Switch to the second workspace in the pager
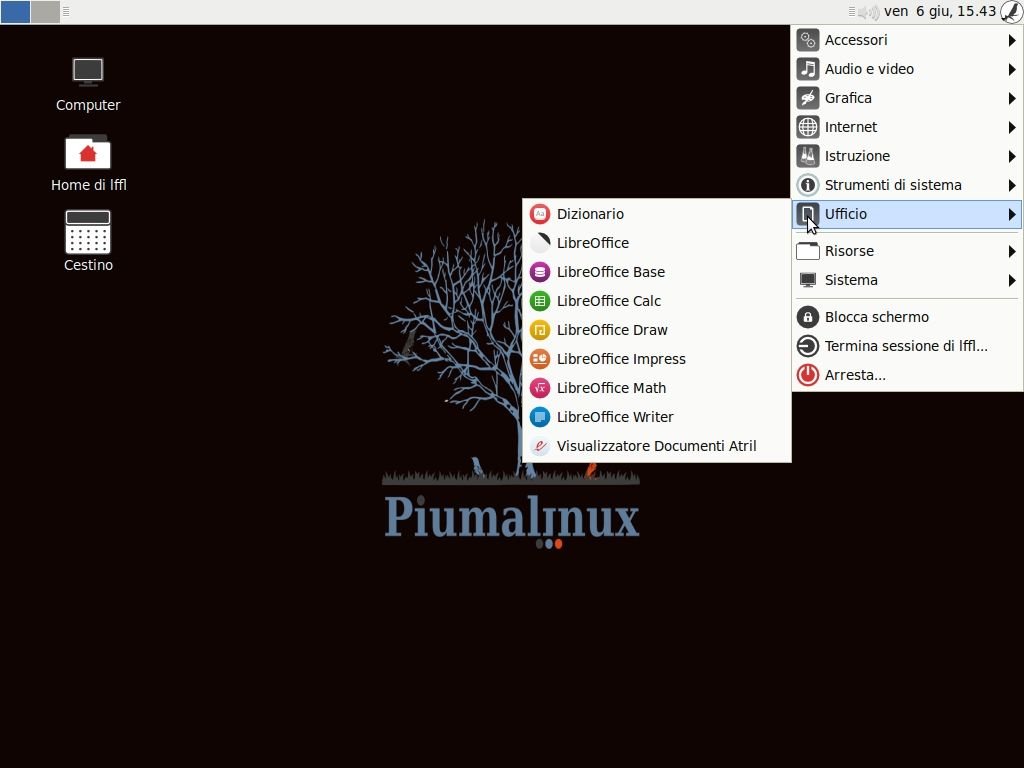The image size is (1024, 768). pyautogui.click(x=45, y=12)
